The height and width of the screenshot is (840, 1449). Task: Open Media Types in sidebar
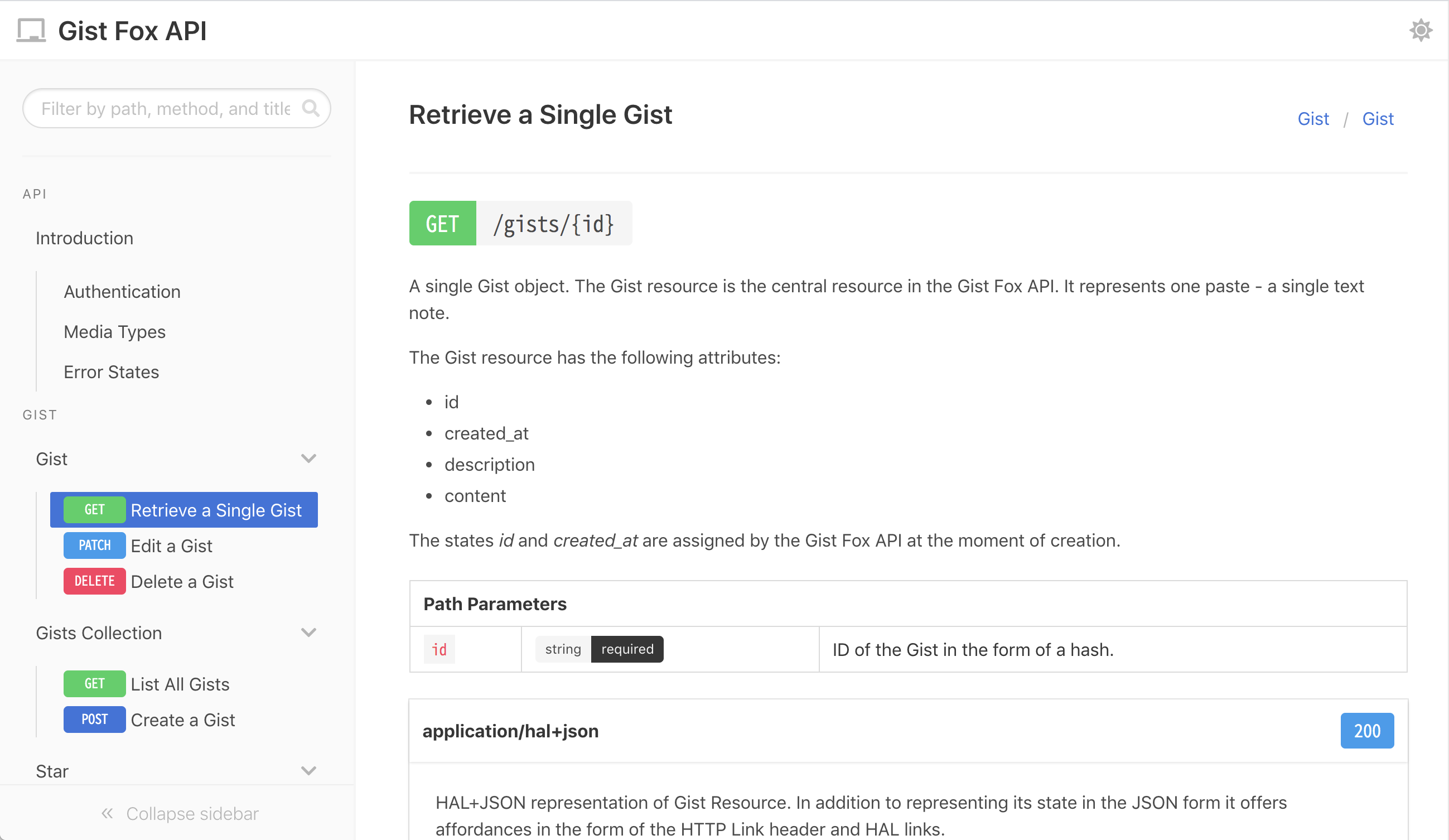tap(114, 332)
